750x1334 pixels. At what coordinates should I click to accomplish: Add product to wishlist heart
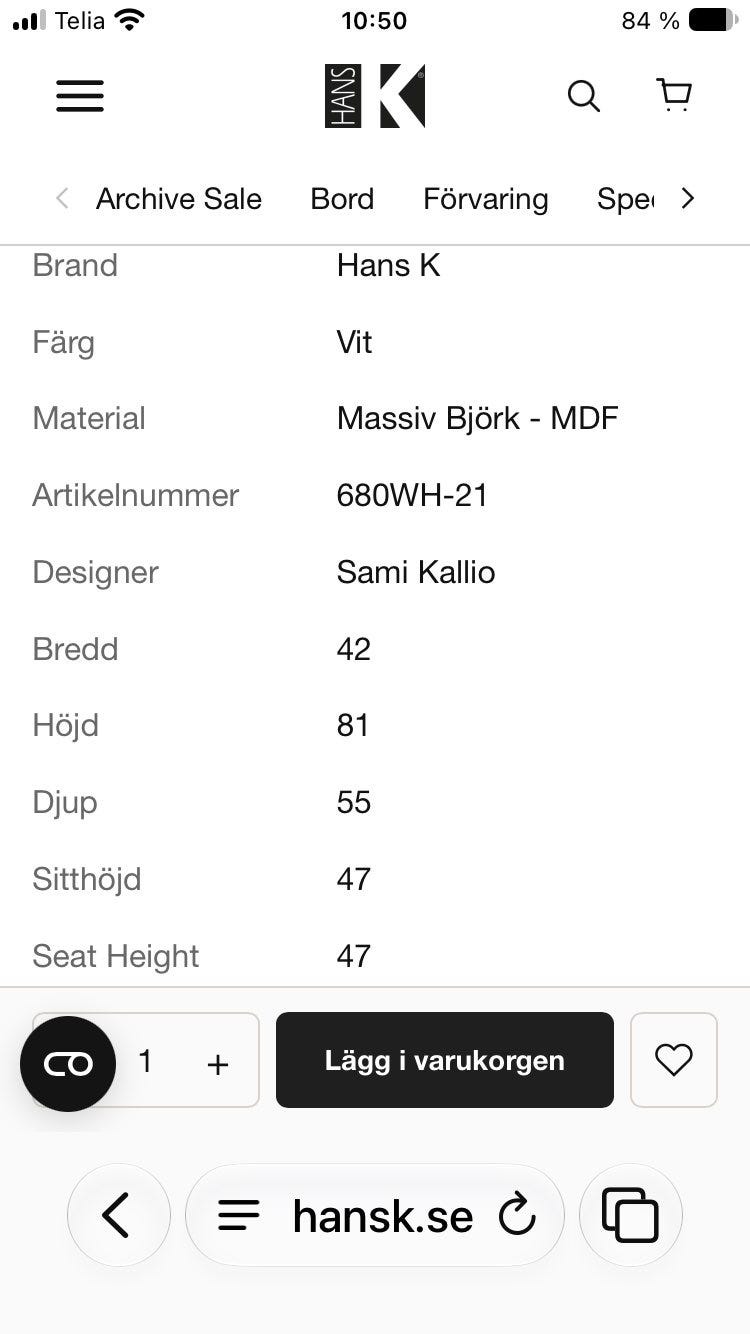(x=673, y=1060)
